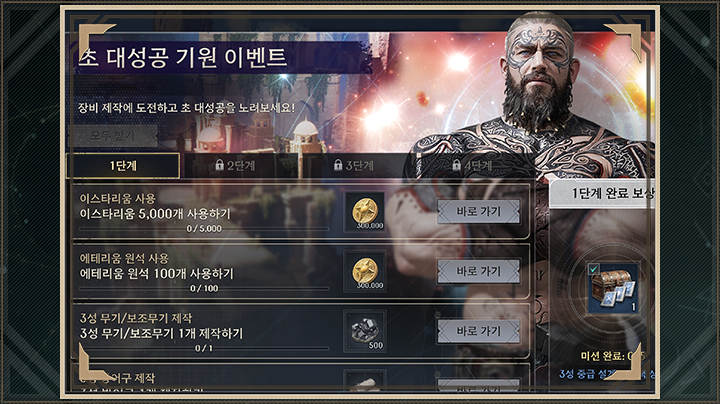This screenshot has width=720, height=404.
Task: Click the 모두 받기 button
Action: pos(113,135)
